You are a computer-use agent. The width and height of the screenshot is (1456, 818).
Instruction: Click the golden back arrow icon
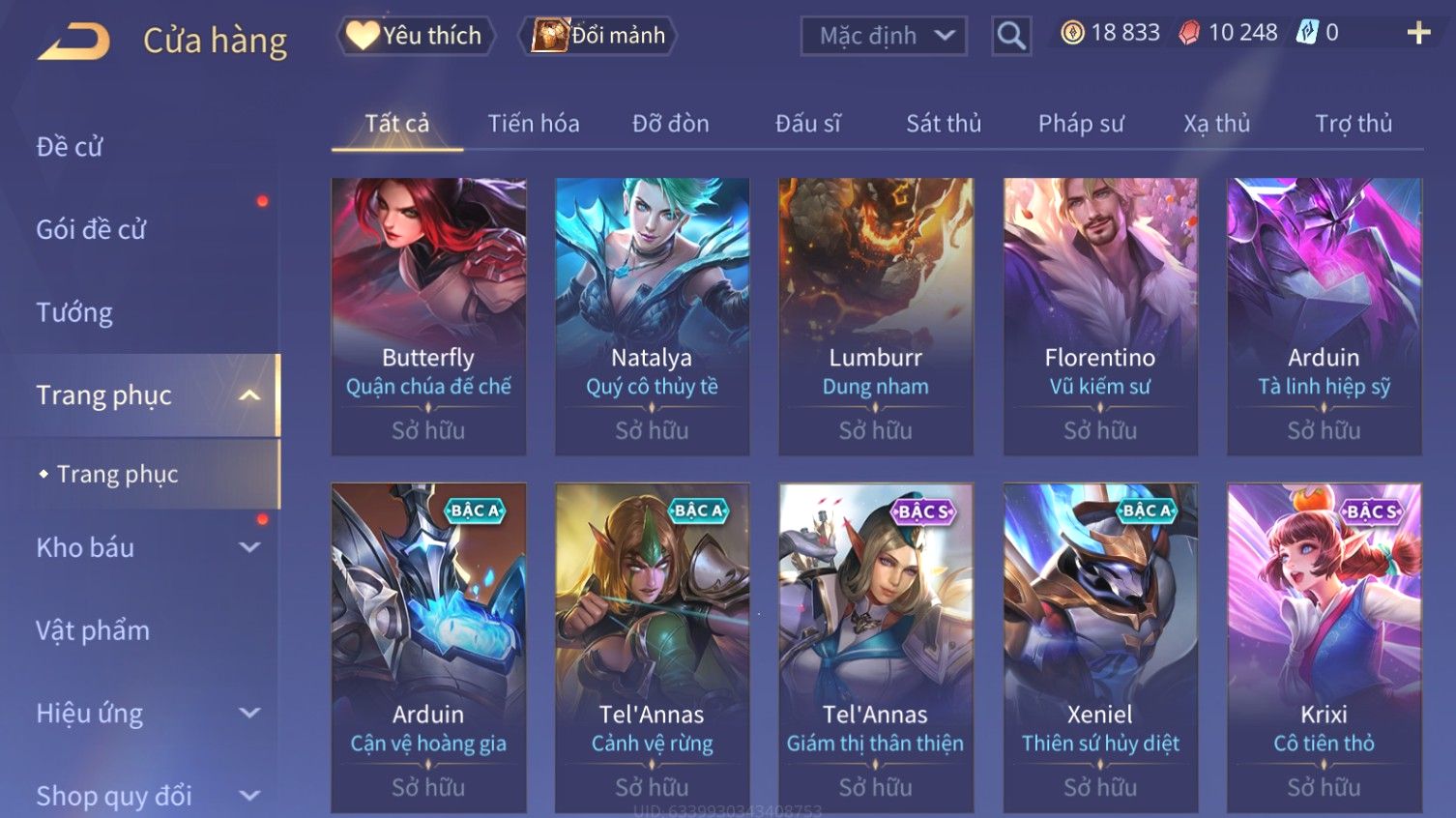point(74,42)
